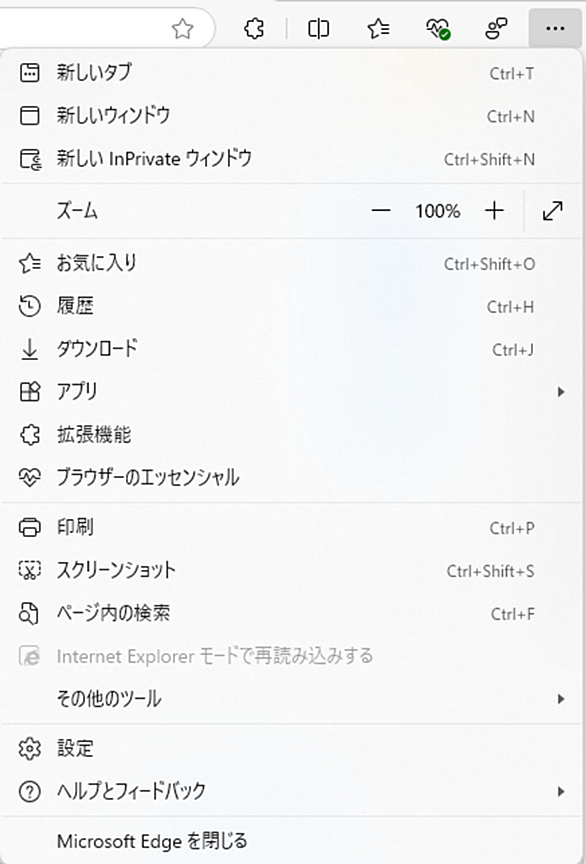Screen dimensions: 586x864
Task: Expand the その他のツール submenu
Action: (x=292, y=699)
